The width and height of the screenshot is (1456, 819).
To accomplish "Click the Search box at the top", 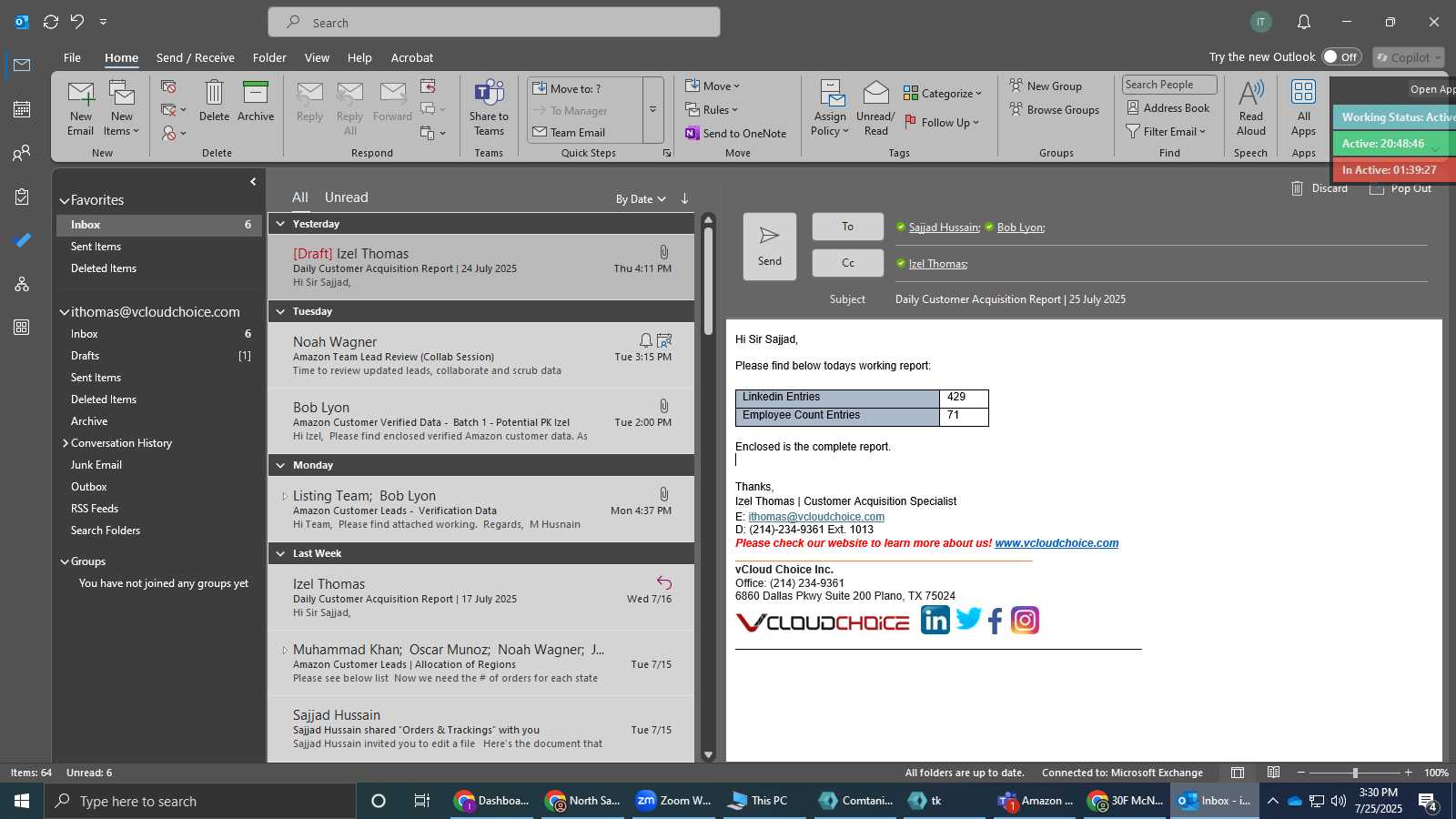I will (x=494, y=22).
